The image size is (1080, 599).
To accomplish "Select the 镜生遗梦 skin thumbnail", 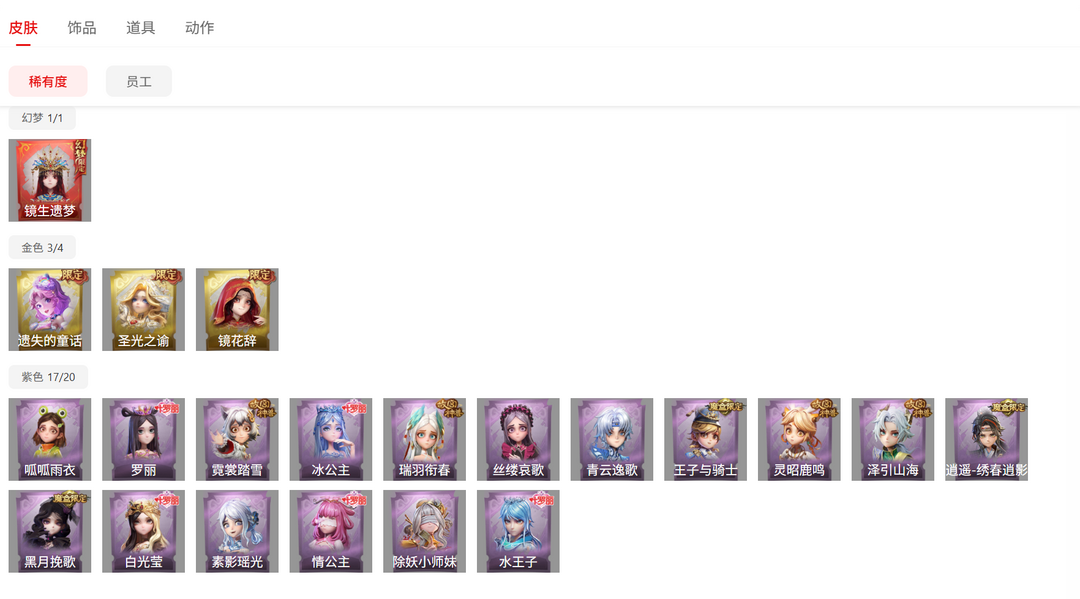I will pyautogui.click(x=50, y=180).
